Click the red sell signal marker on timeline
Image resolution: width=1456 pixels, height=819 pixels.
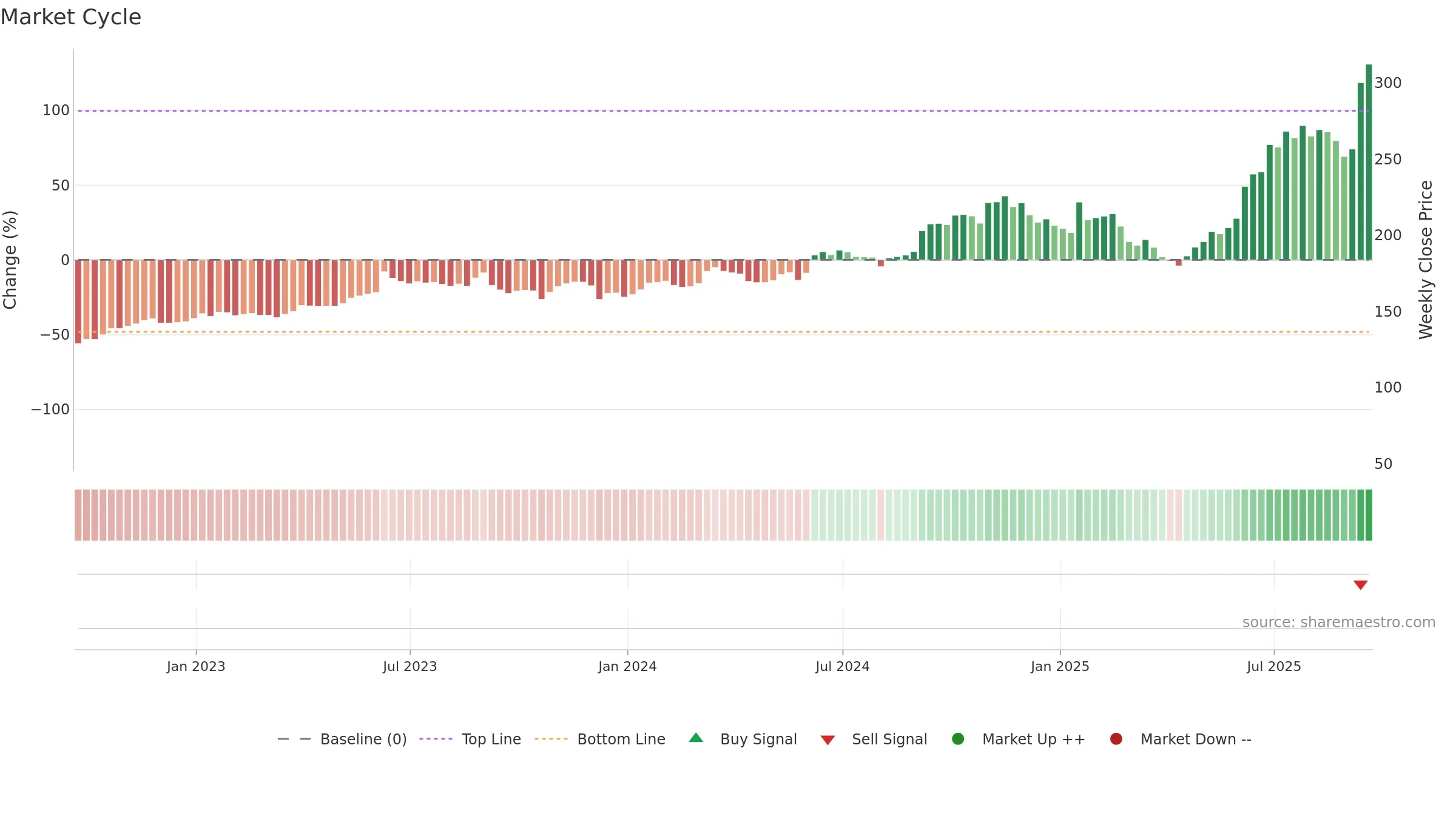[x=1360, y=585]
